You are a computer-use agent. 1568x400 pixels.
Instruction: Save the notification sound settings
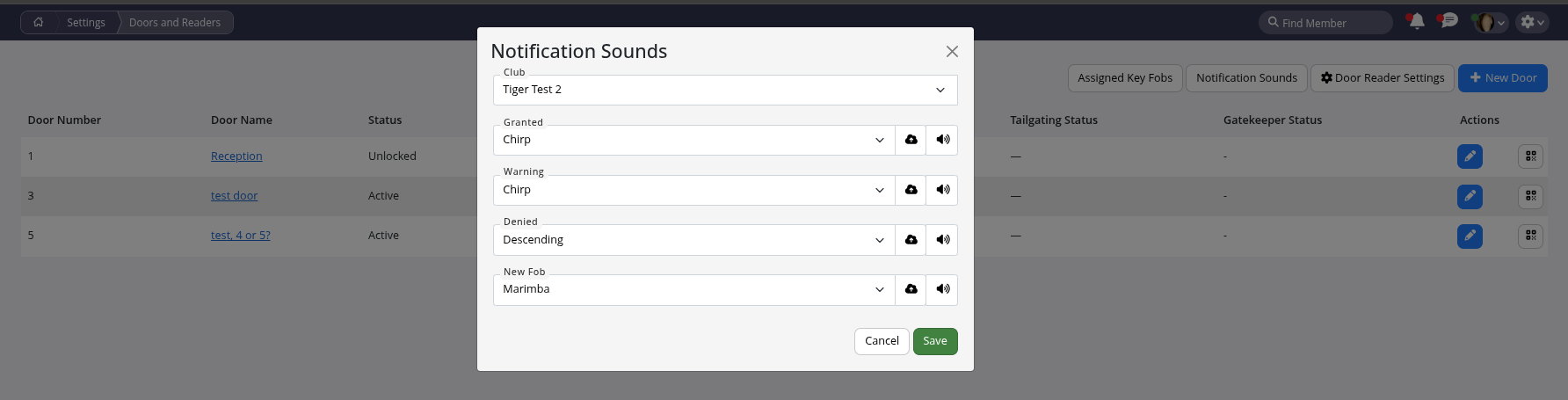tap(935, 341)
